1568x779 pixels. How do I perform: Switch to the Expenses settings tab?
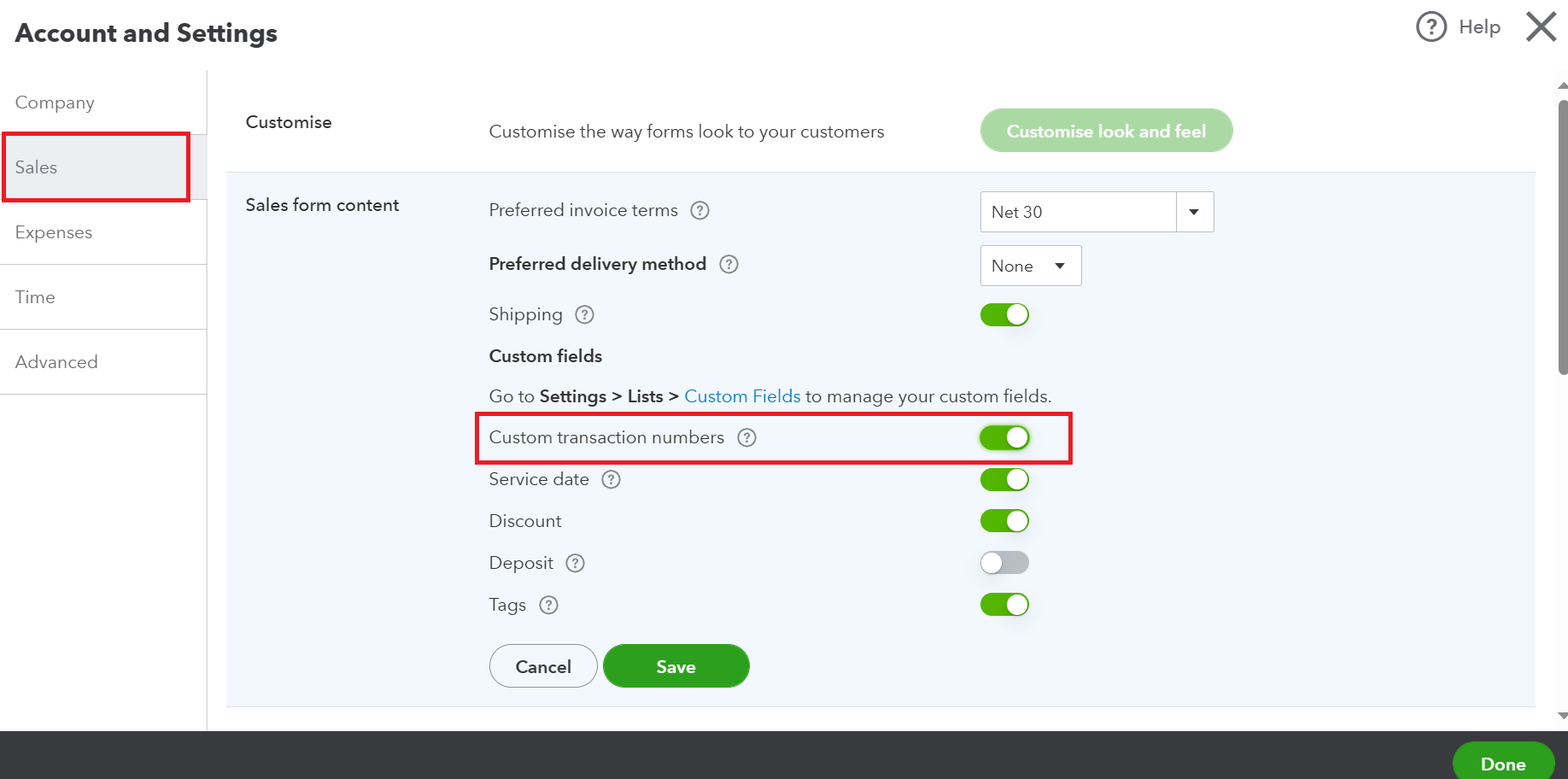[54, 232]
